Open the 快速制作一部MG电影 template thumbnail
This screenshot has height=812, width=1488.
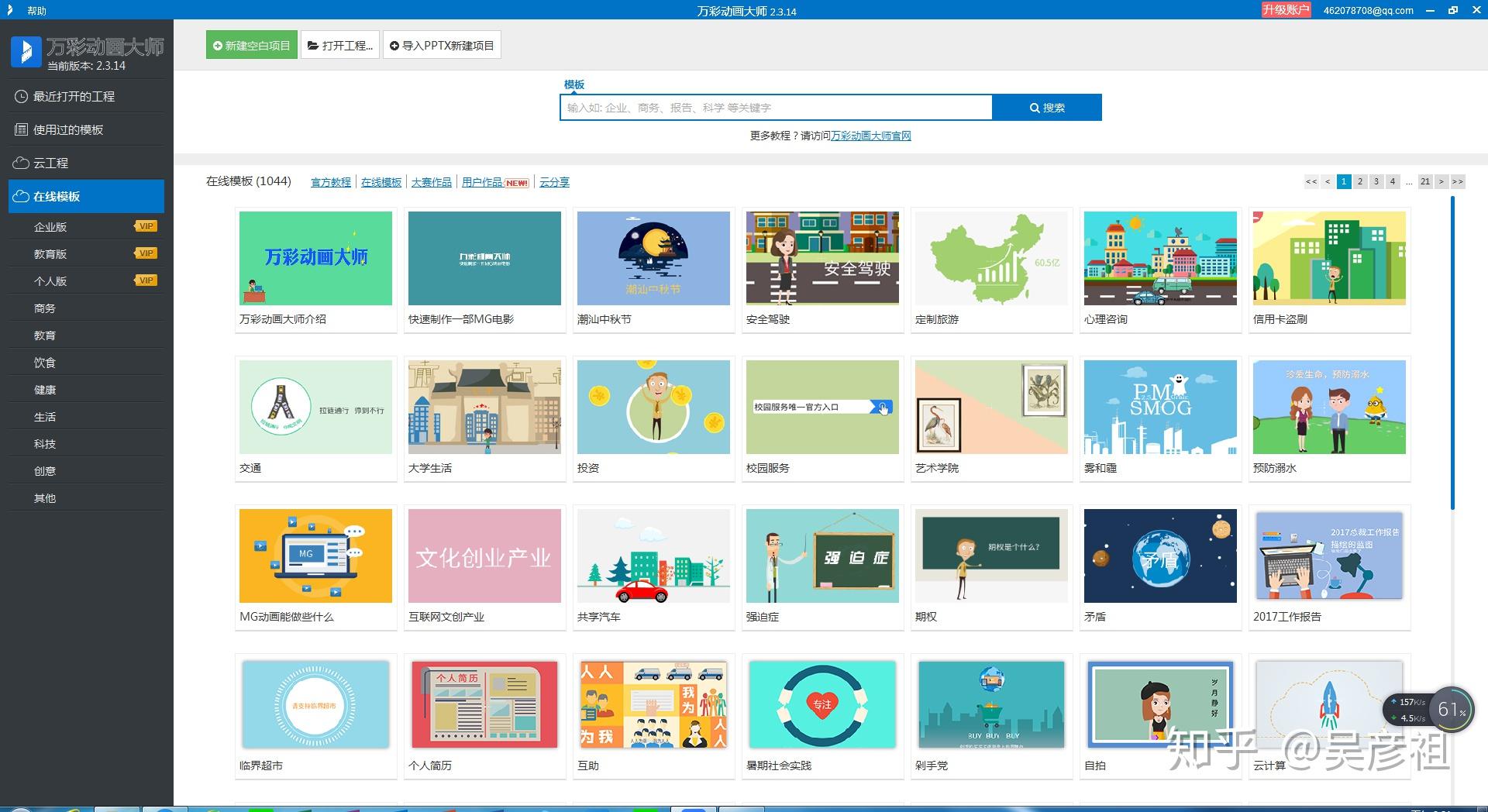pos(484,258)
